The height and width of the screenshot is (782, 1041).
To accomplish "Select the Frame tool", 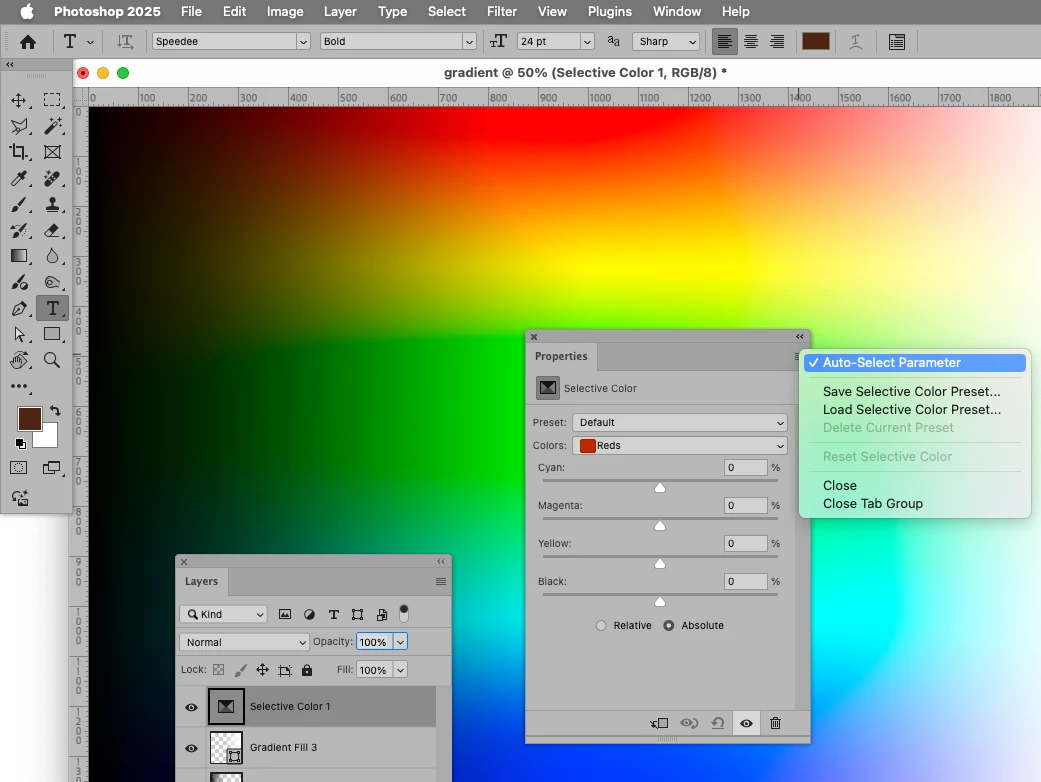I will pyautogui.click(x=52, y=152).
